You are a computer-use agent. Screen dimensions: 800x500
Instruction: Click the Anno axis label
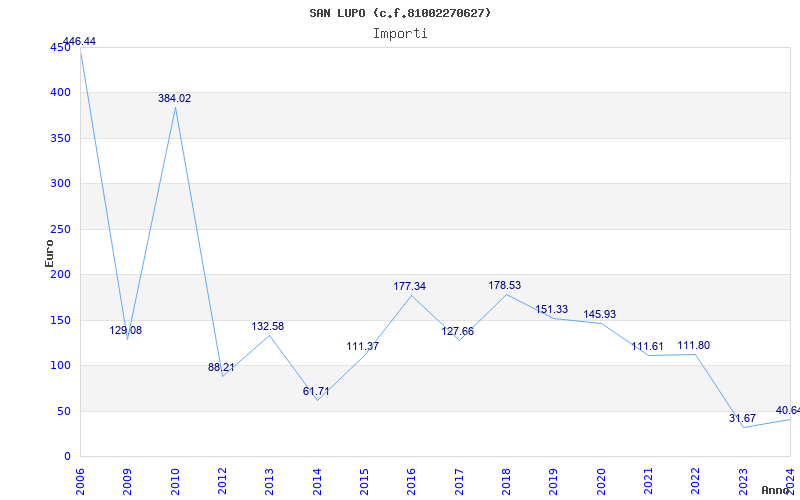[x=776, y=490]
